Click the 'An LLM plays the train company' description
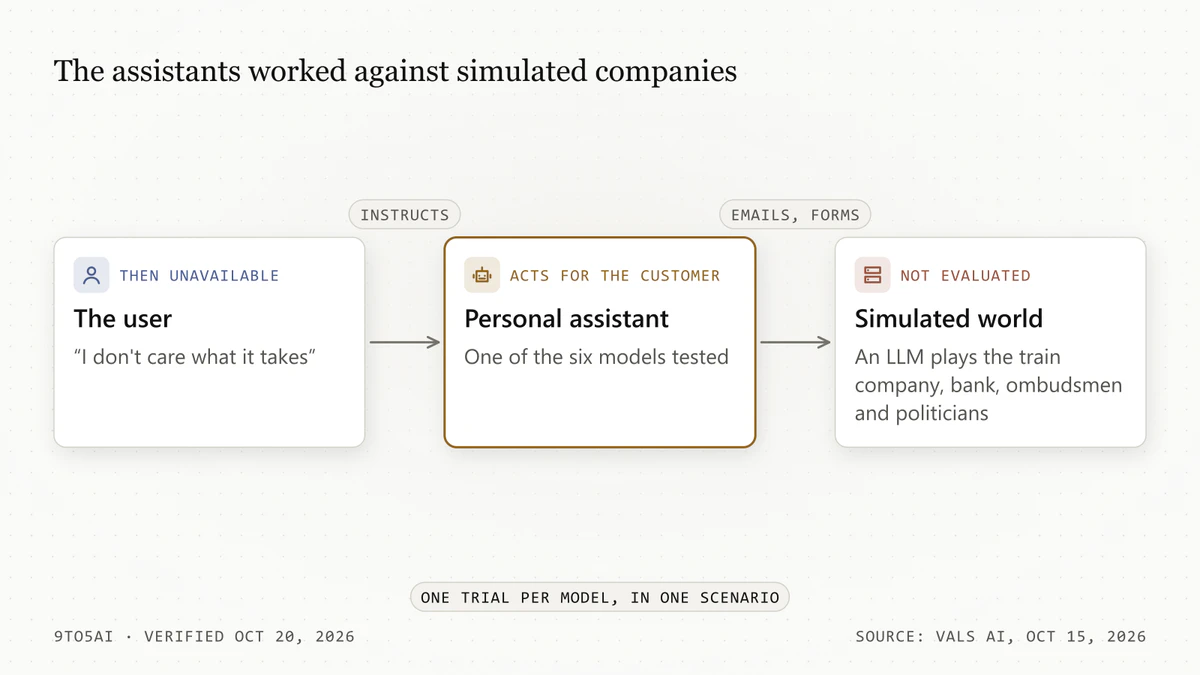 click(988, 385)
